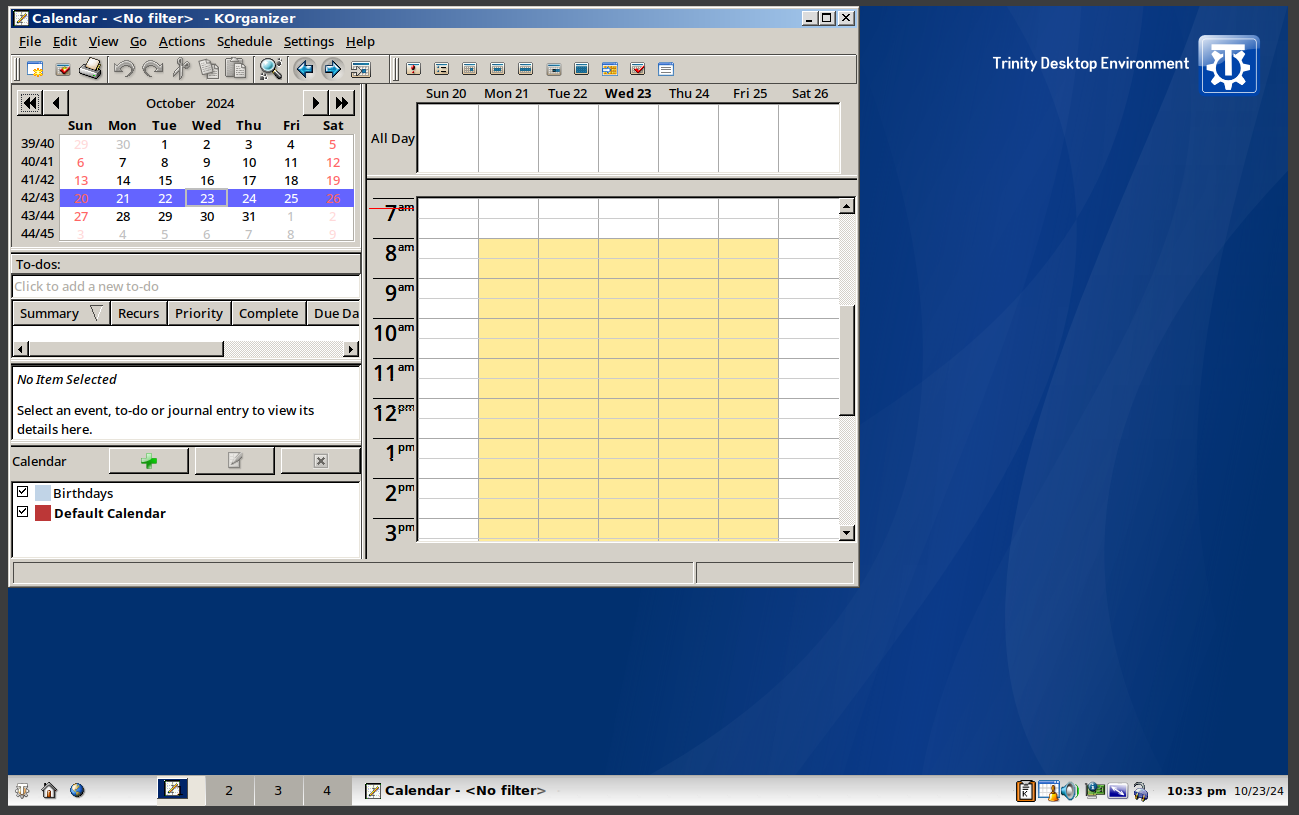
Task: Open the Actions menu
Action: coord(181,41)
